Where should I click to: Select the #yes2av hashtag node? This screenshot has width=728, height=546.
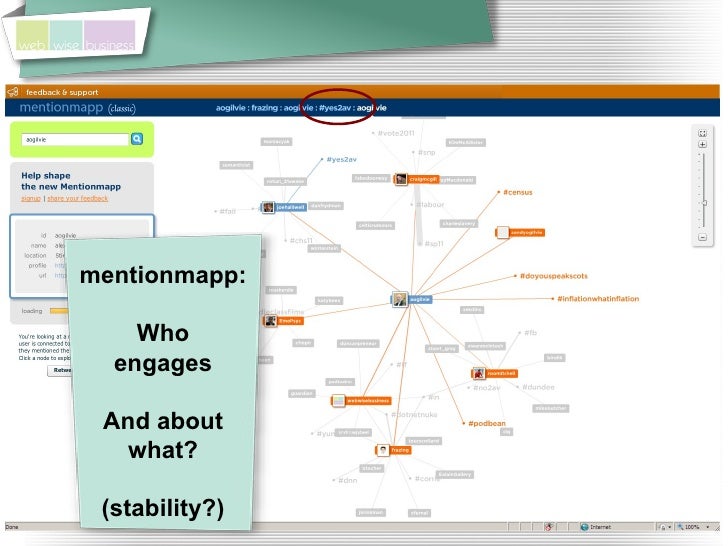click(341, 159)
